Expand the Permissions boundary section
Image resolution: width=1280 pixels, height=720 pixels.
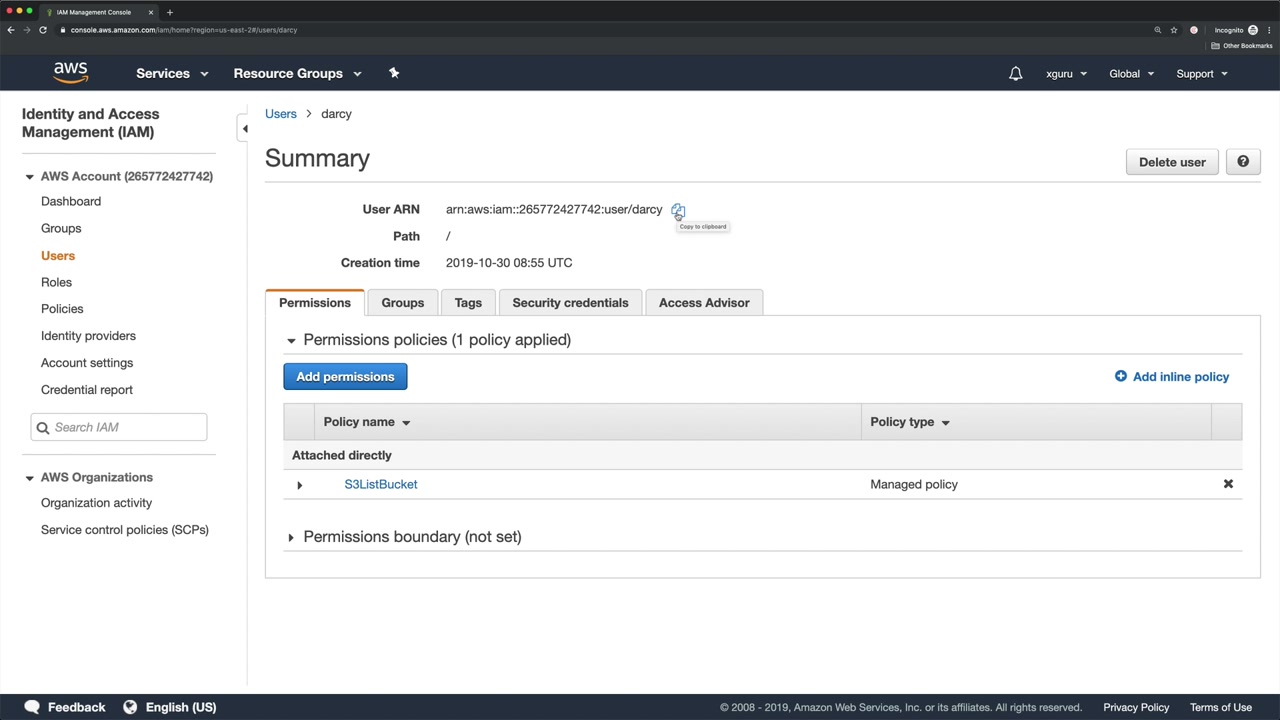[x=291, y=537]
